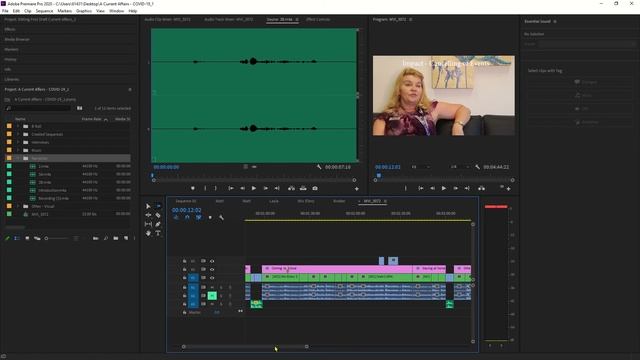Select the Hand tool
640x360 pixels.
coord(148,233)
